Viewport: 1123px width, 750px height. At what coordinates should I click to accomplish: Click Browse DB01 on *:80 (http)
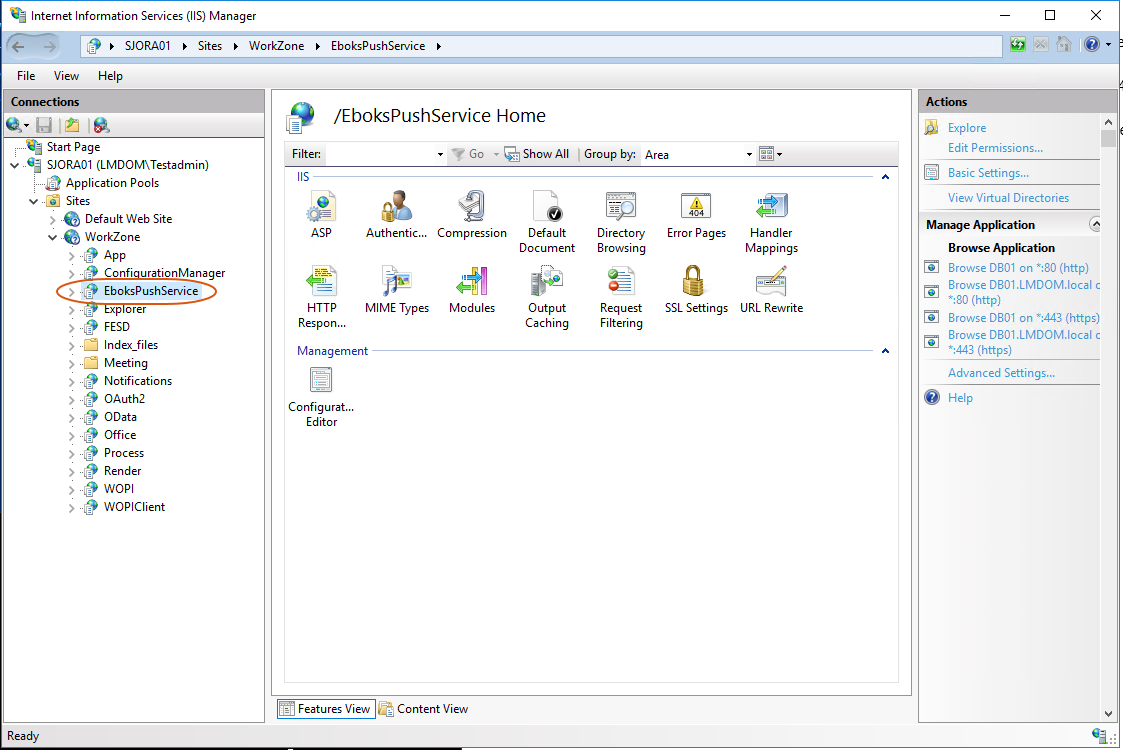click(1018, 267)
